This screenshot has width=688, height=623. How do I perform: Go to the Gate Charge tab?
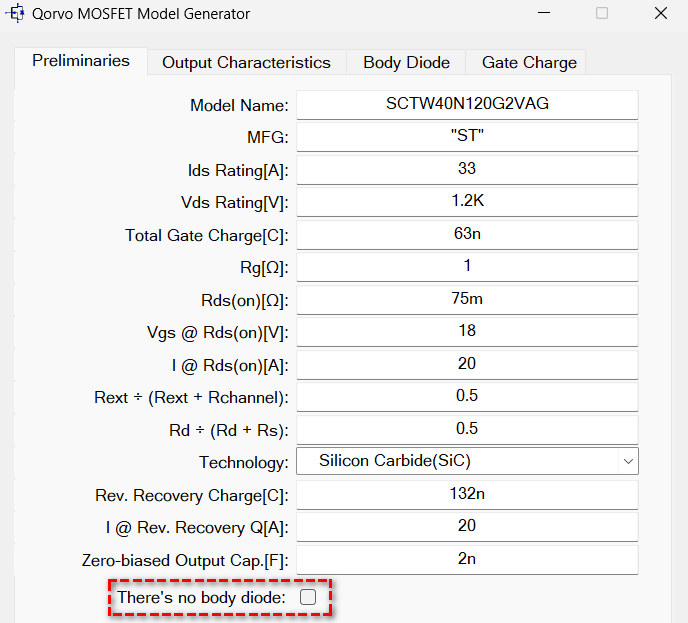coord(529,62)
